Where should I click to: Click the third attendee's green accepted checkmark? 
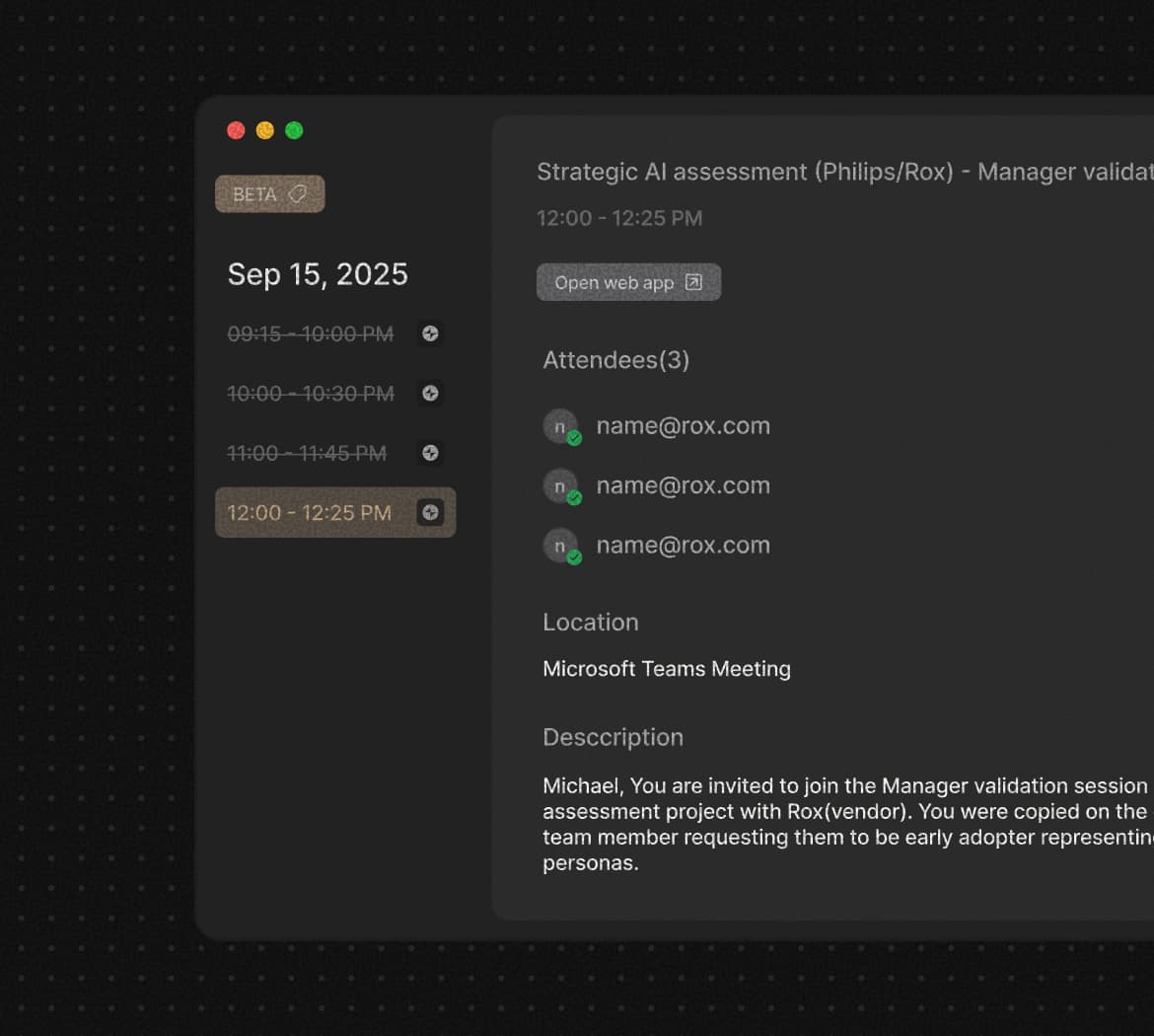(x=574, y=557)
